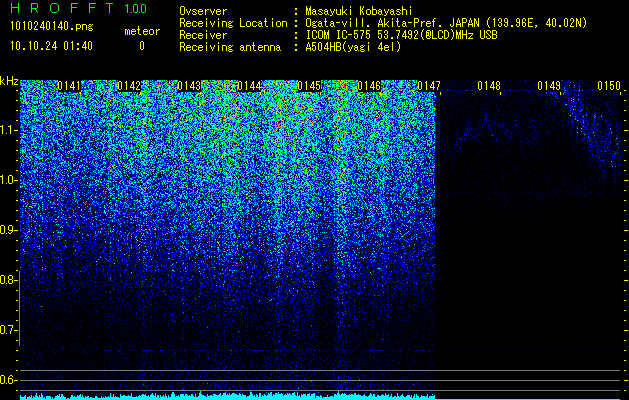Click the Ovserver field label
629x400 pixels.
[x=203, y=11]
